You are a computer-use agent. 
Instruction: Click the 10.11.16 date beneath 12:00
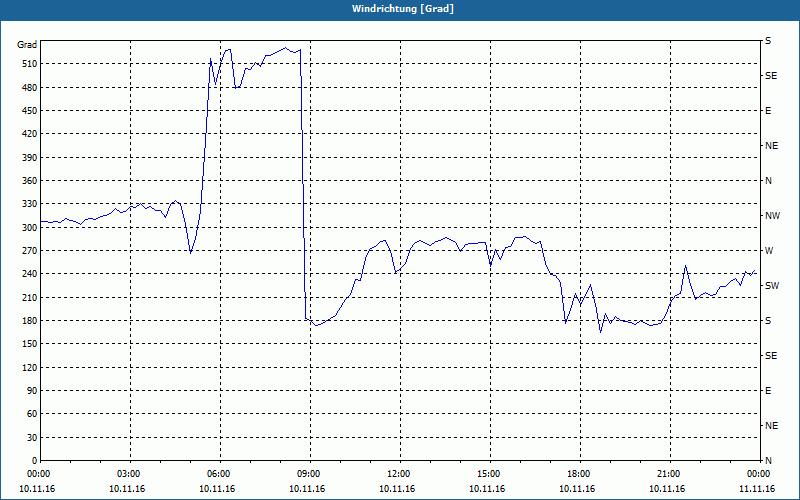point(397,489)
